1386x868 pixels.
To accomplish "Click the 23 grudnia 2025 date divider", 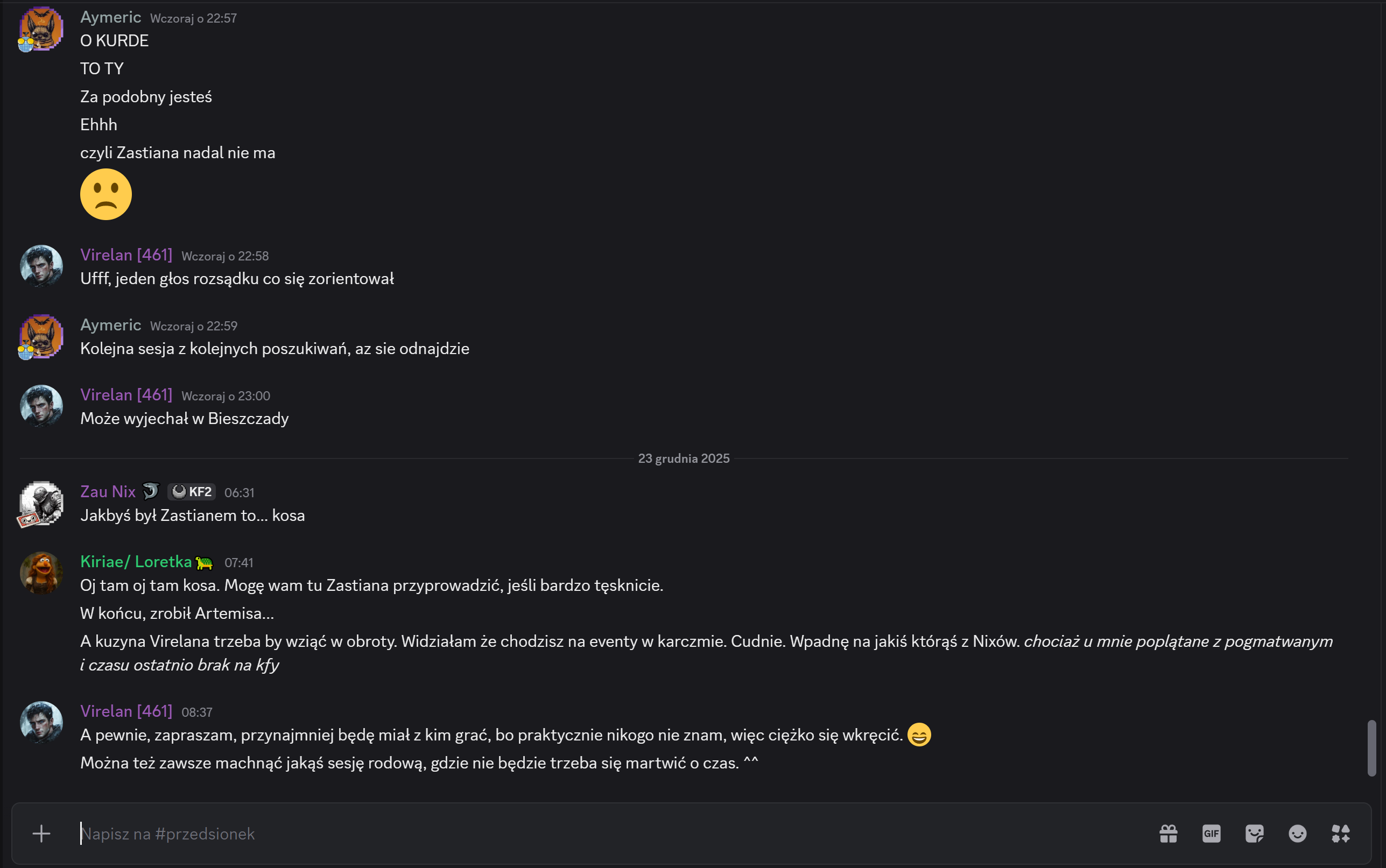I will 683,458.
